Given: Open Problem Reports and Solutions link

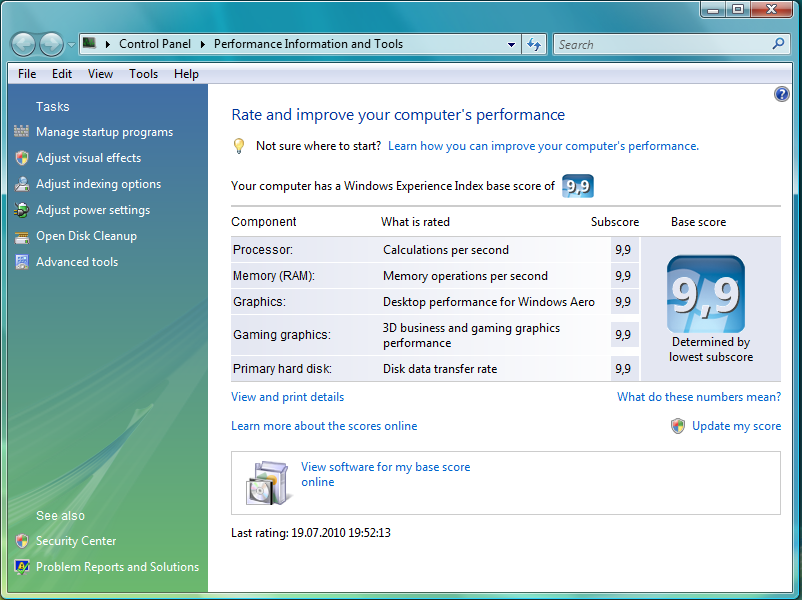Looking at the screenshot, I should [117, 567].
